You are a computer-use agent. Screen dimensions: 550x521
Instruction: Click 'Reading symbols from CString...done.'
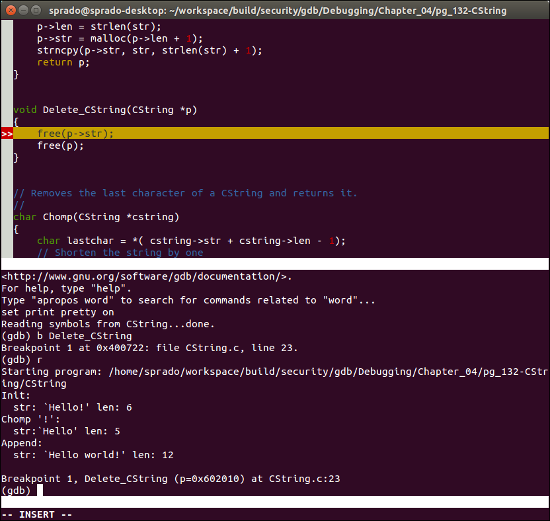108,324
